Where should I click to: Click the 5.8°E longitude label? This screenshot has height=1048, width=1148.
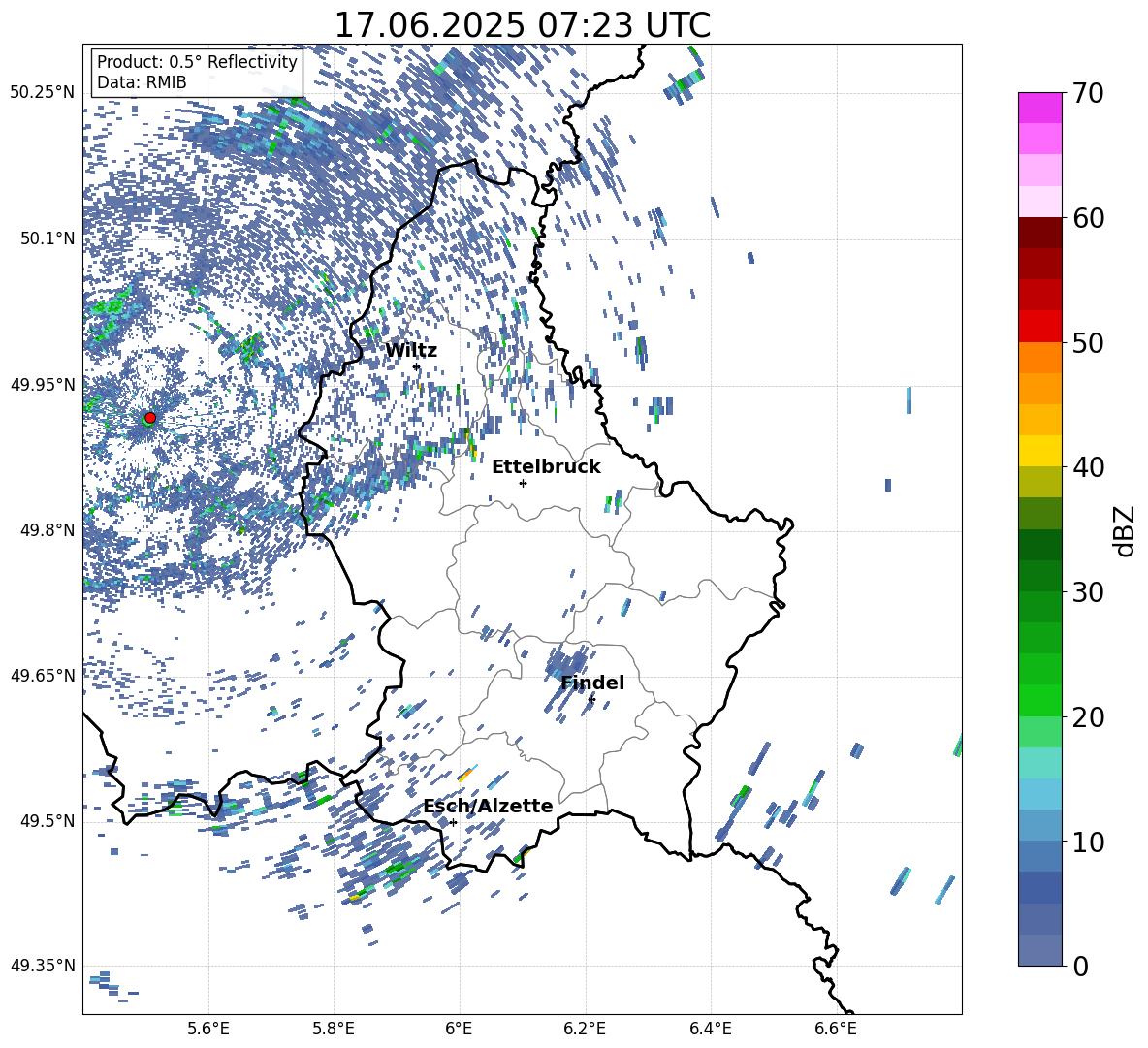334,1029
